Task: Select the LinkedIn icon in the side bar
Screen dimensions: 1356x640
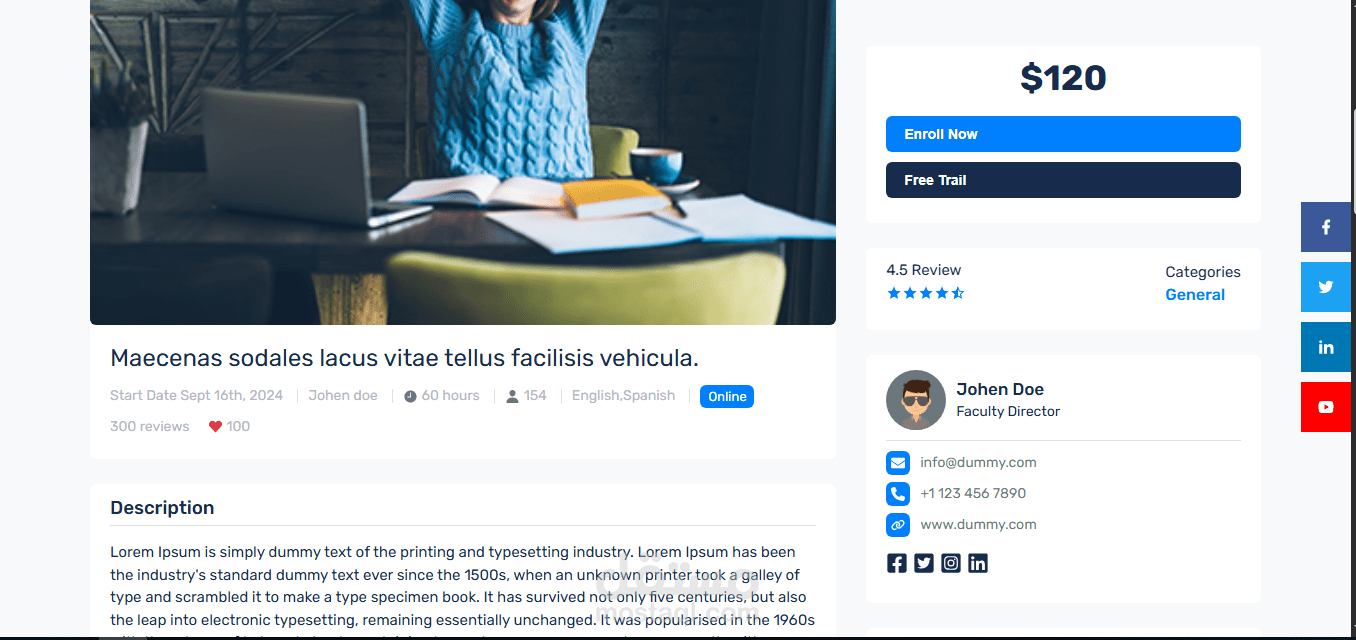Action: pos(1326,347)
